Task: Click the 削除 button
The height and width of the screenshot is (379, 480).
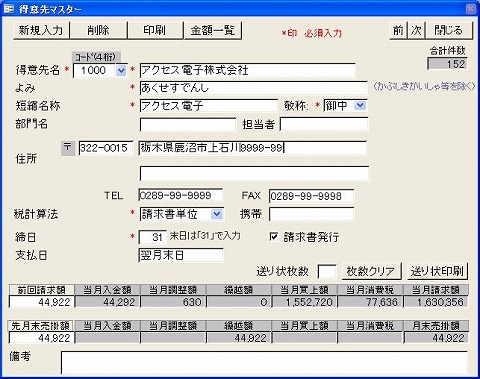Action: [x=99, y=30]
